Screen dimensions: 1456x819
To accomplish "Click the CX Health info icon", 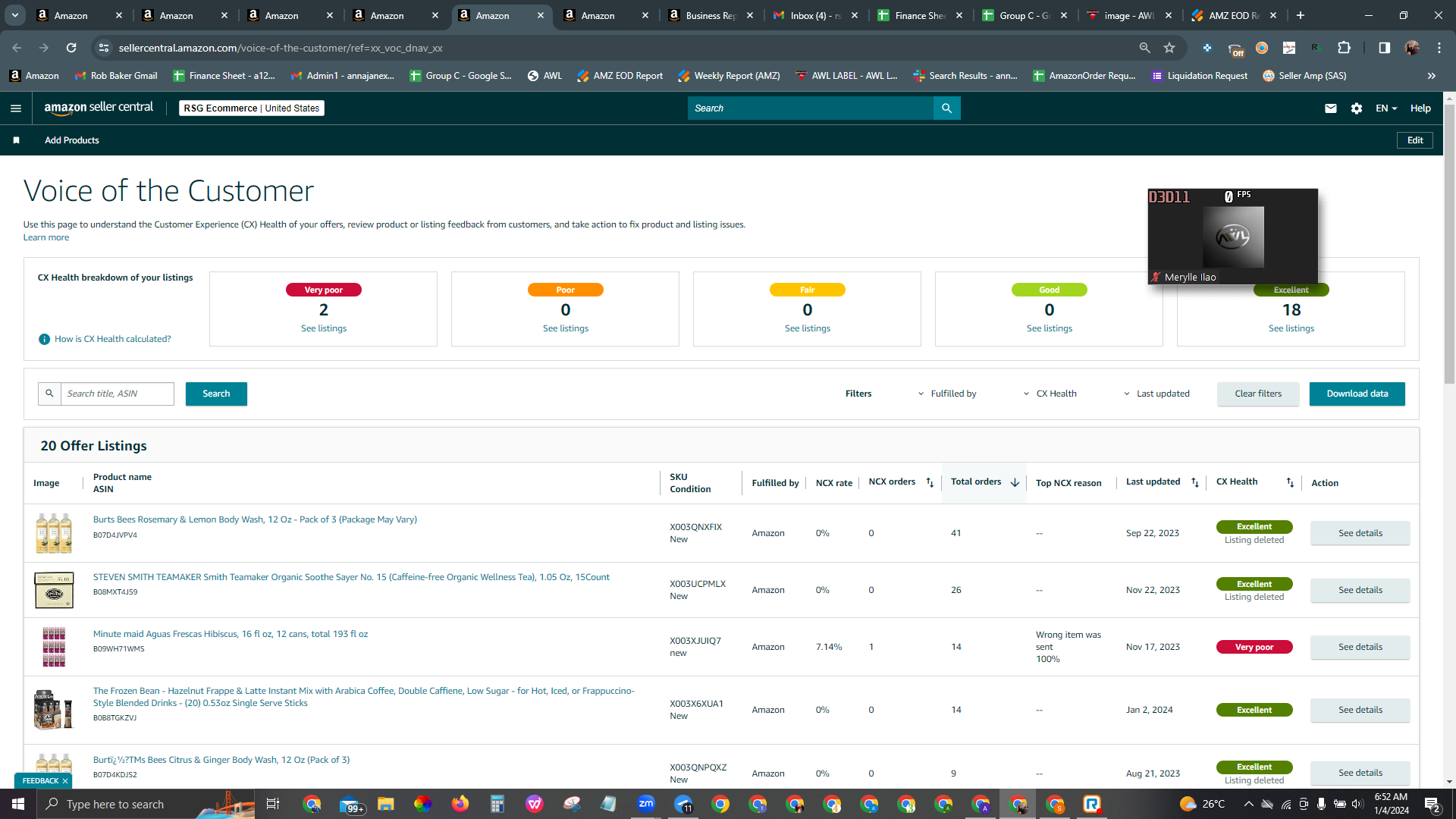I will [44, 339].
